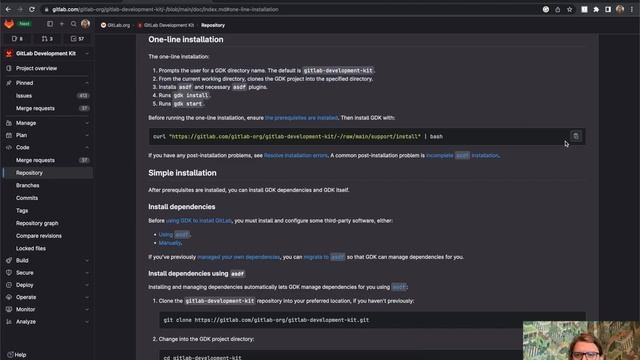
Task: Click Repository breadcrumb item
Action: point(213,25)
